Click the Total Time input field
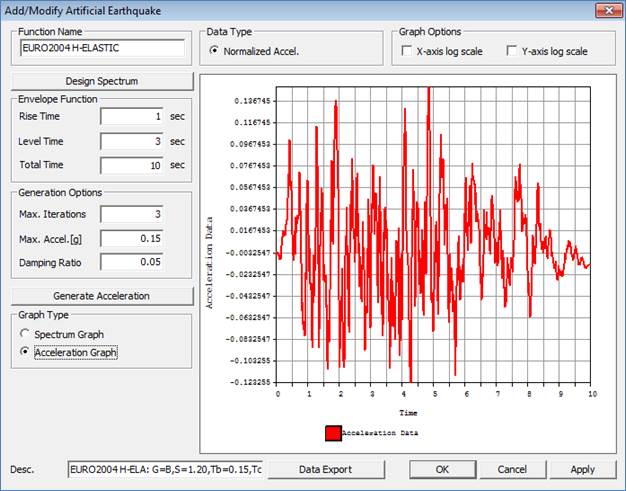 click(131, 165)
